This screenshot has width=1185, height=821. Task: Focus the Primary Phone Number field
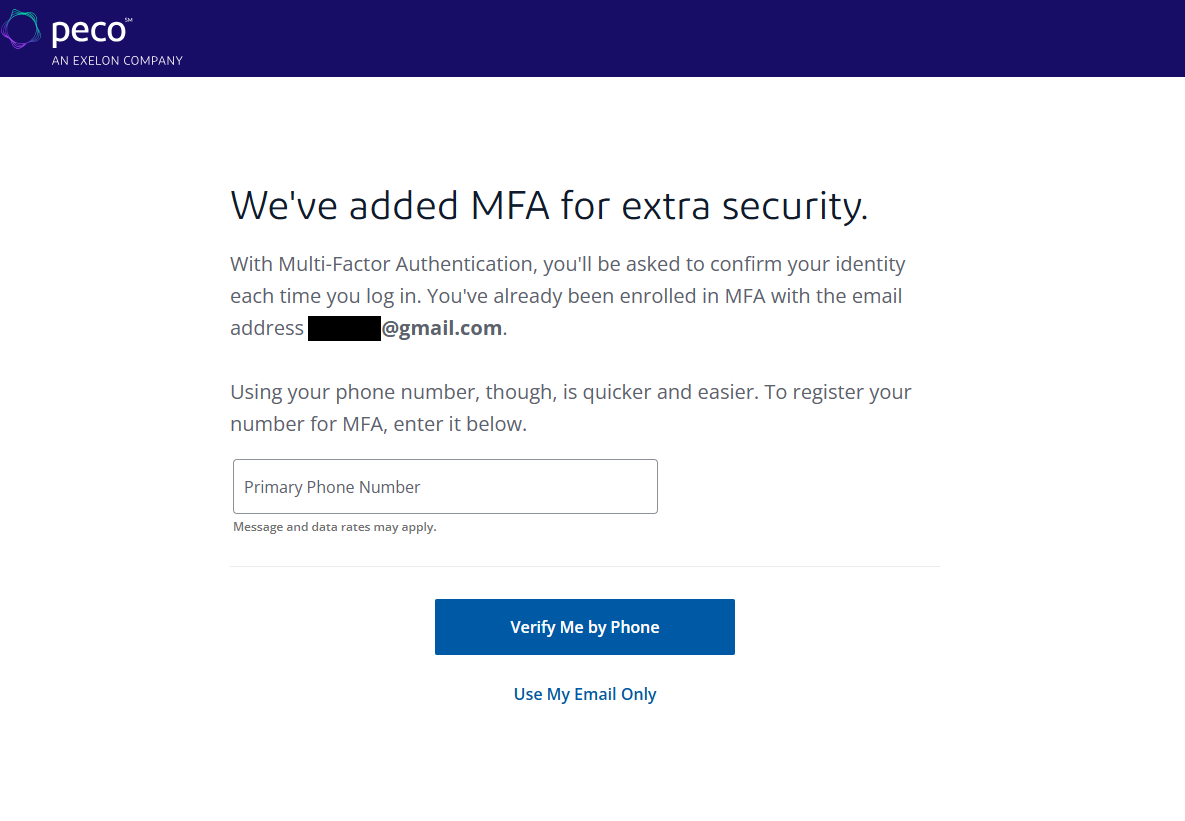[445, 487]
